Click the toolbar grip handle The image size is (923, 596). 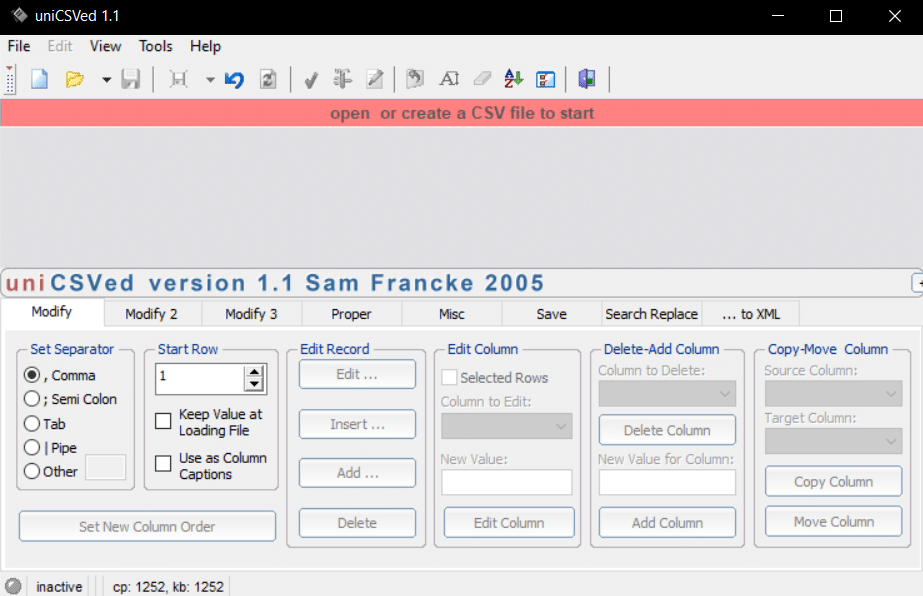(9, 80)
